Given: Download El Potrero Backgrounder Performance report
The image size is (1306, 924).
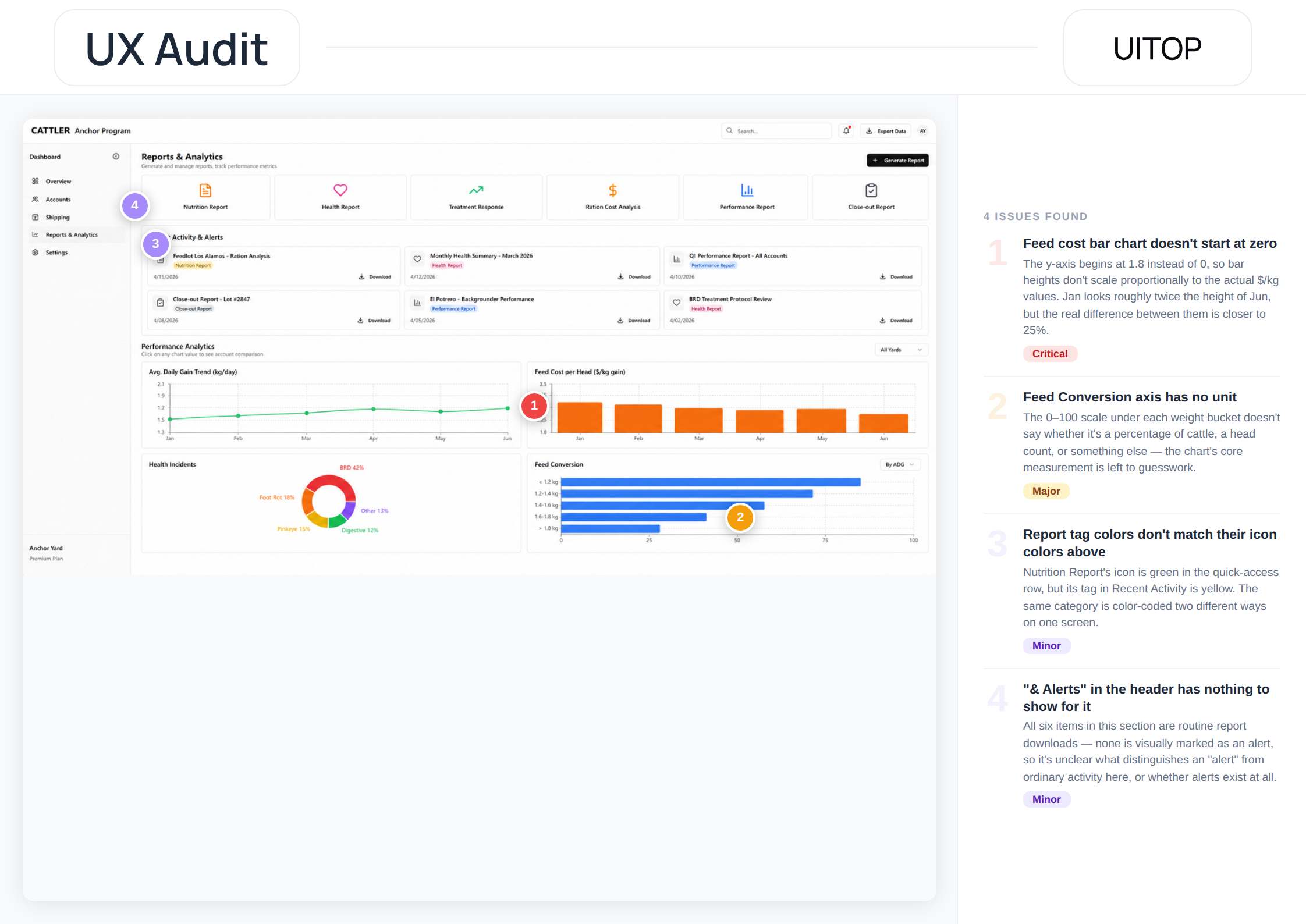Looking at the screenshot, I should tap(634, 321).
